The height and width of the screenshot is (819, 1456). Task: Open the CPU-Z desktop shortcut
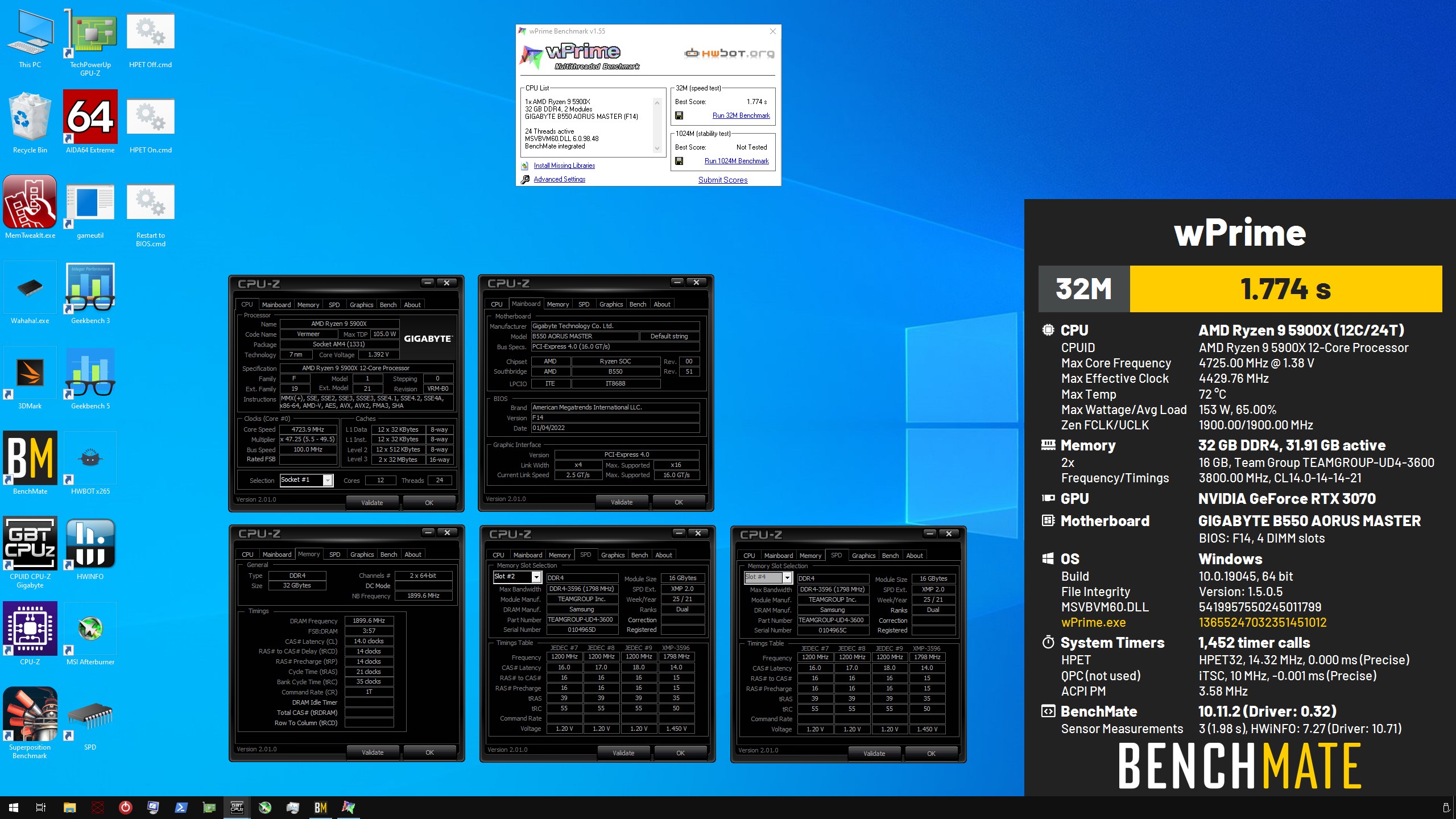pos(30,635)
